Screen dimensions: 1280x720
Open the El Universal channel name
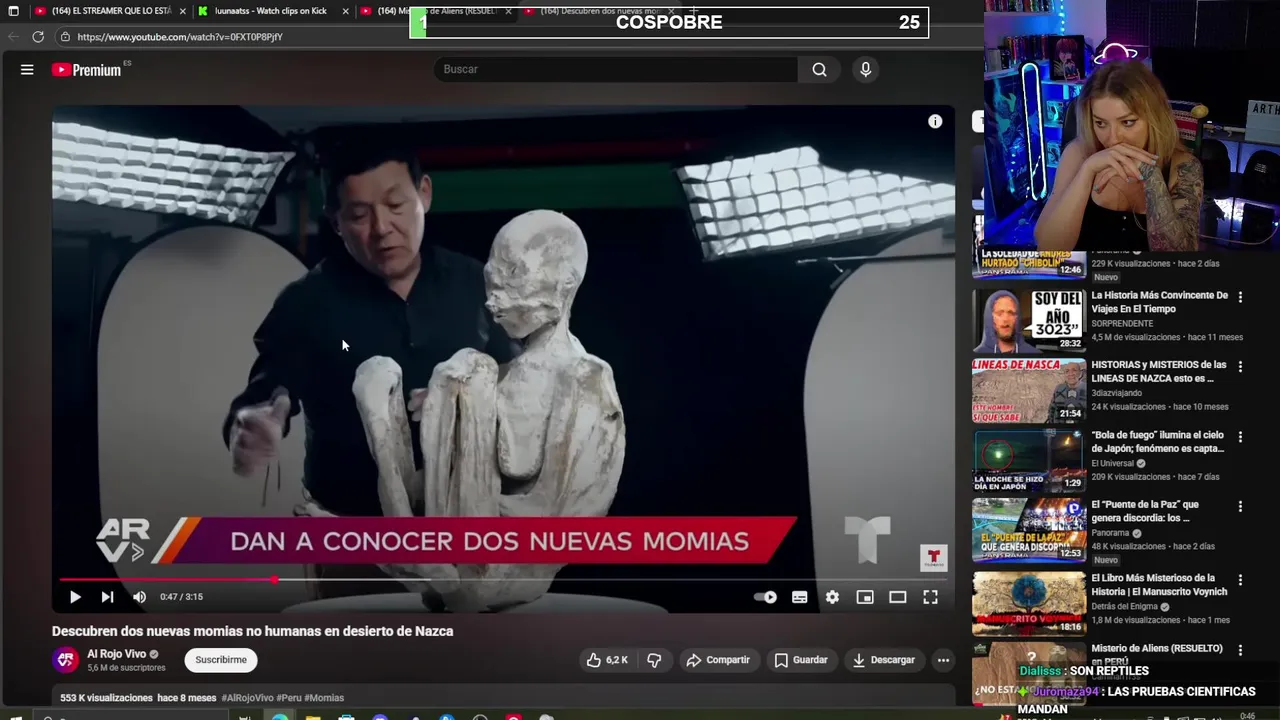(1112, 463)
